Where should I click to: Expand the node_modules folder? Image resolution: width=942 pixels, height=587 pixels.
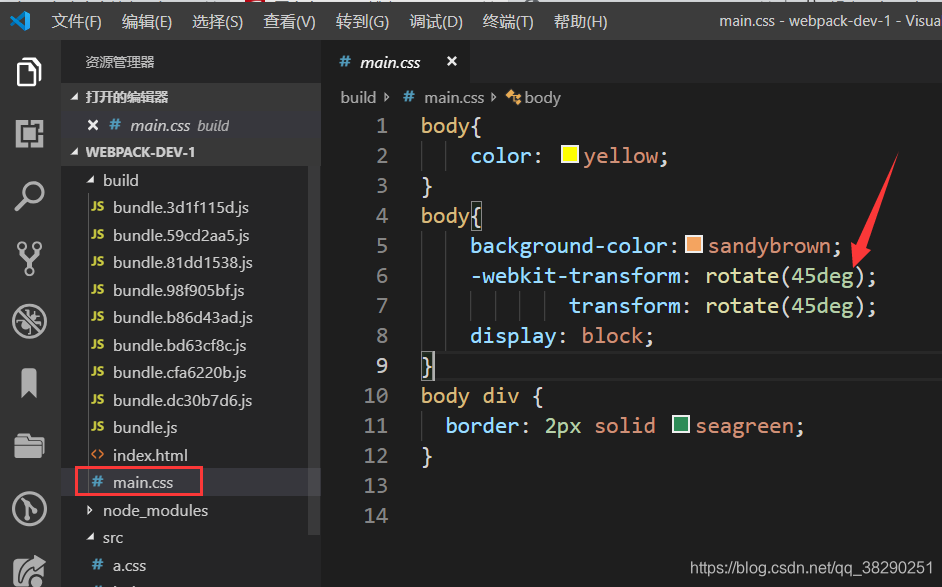tap(90, 510)
